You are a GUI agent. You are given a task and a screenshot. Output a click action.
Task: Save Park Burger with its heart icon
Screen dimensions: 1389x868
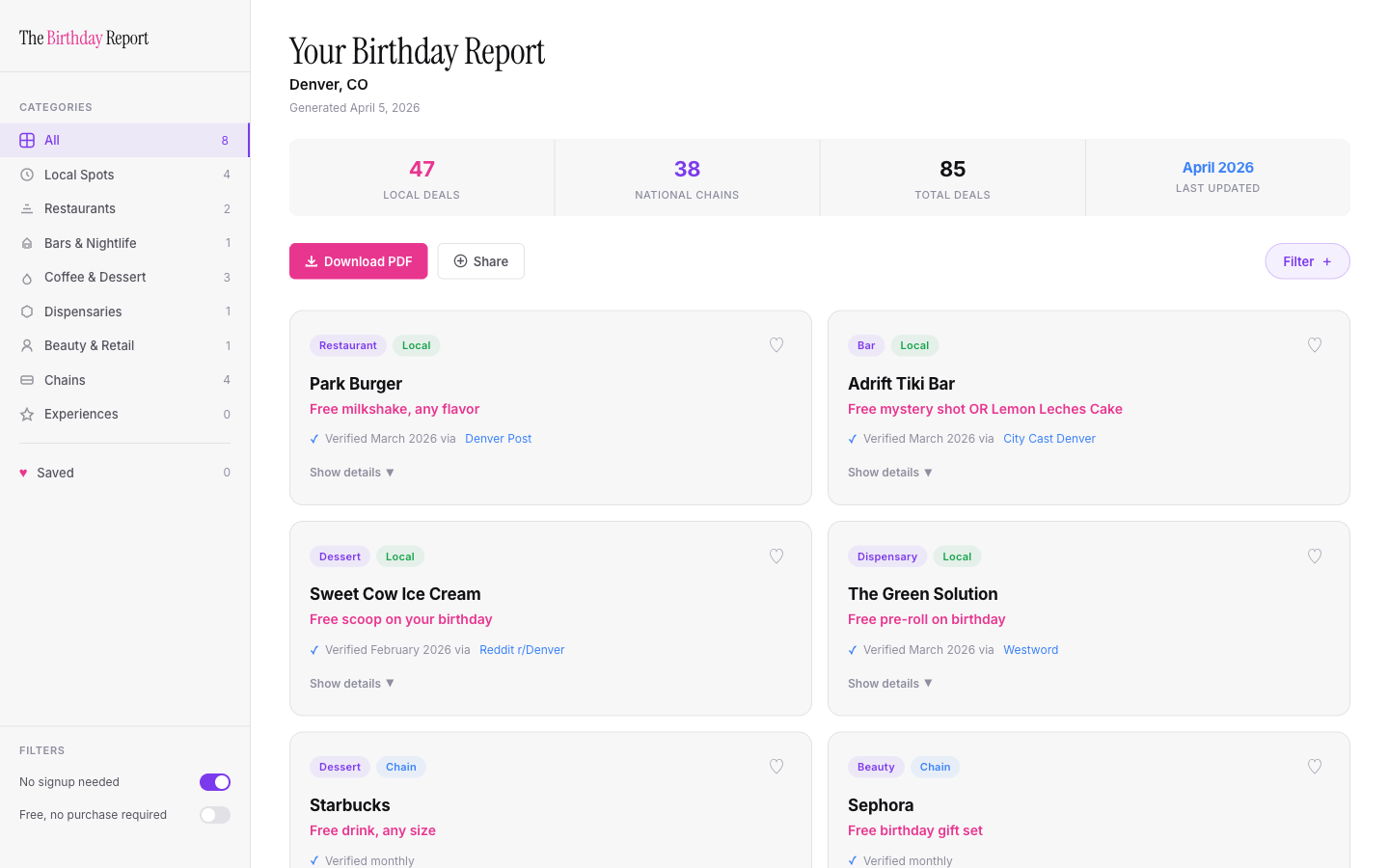(x=776, y=345)
